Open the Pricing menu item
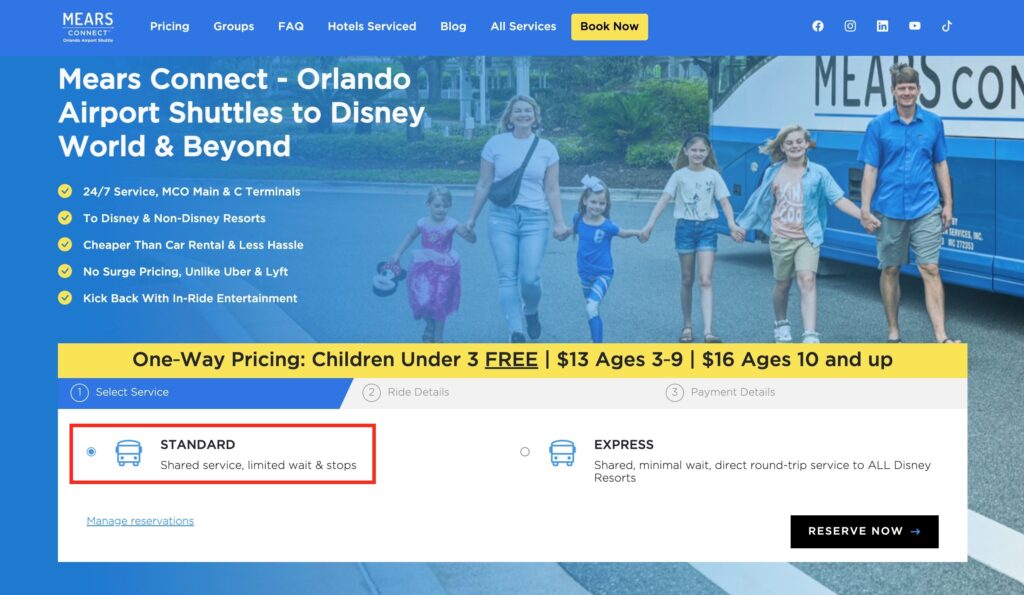 (x=169, y=27)
